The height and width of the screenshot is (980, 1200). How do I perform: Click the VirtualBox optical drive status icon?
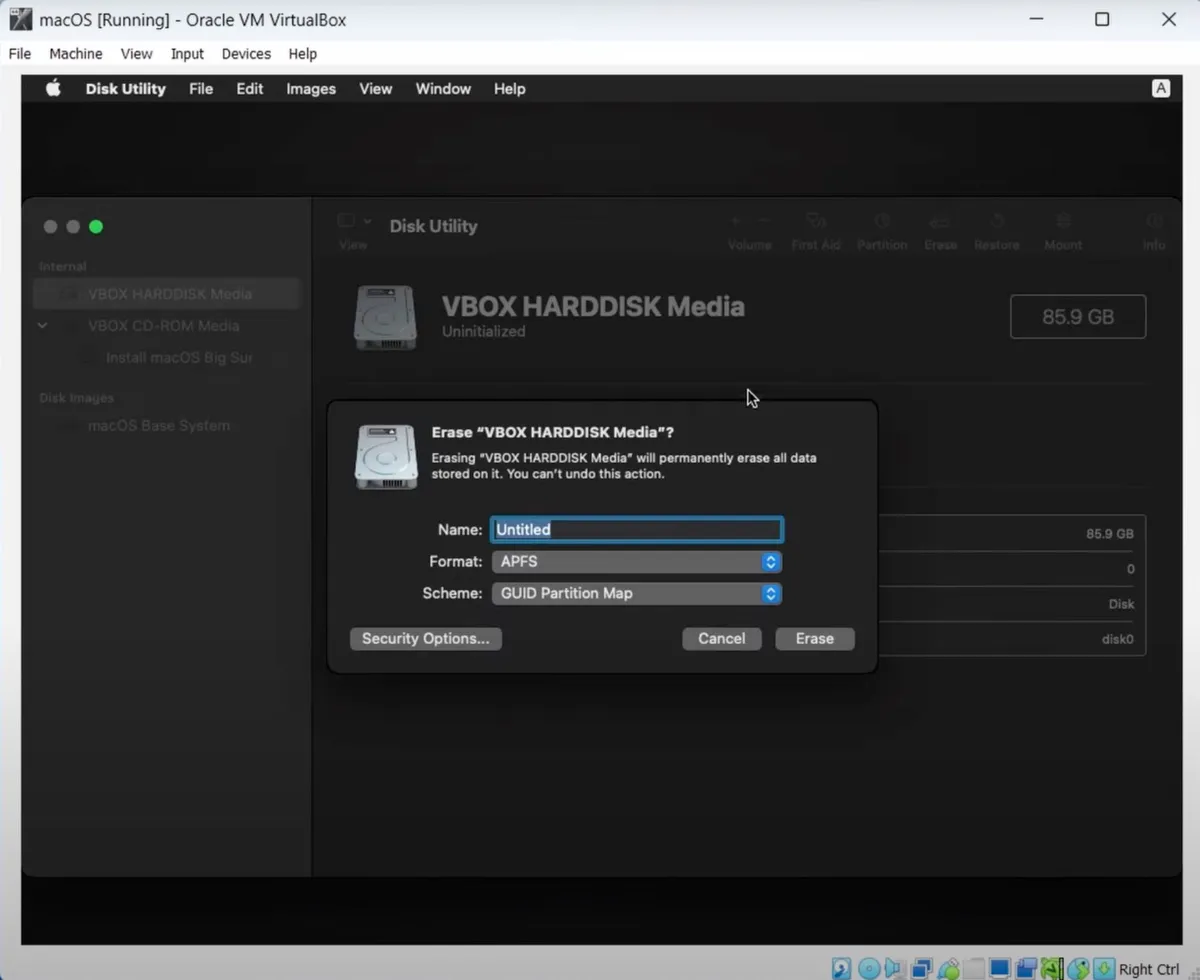pyautogui.click(x=868, y=968)
